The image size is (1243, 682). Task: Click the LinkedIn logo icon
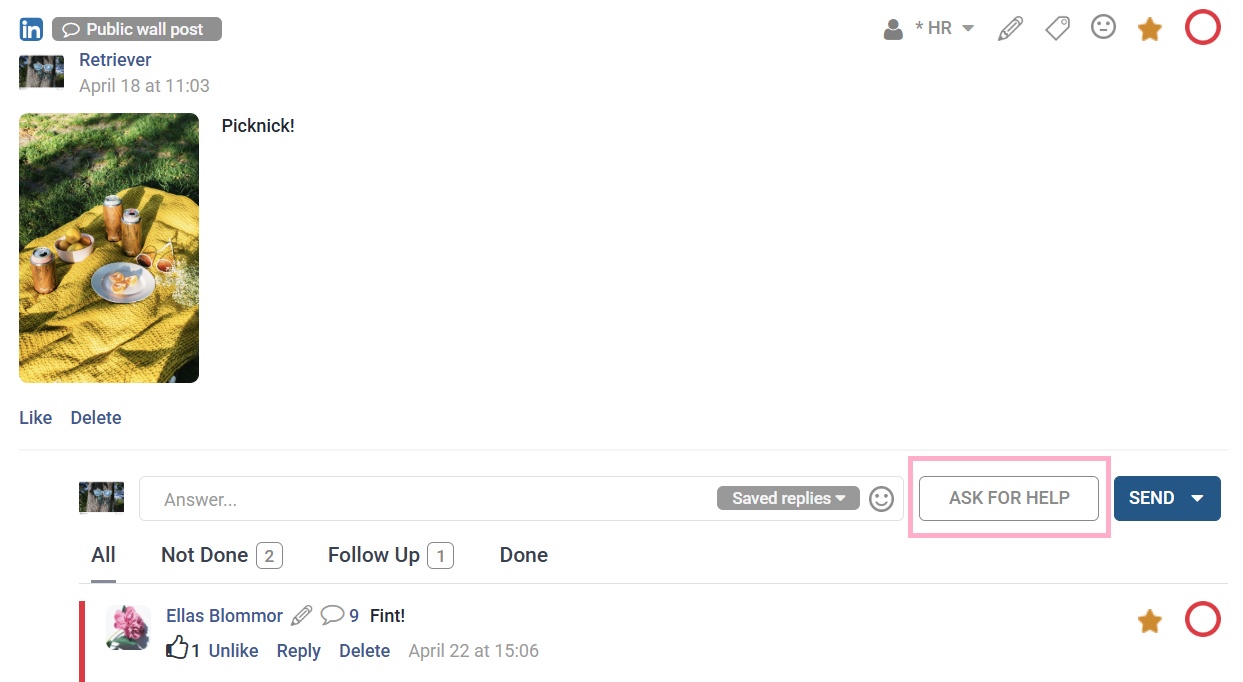click(x=31, y=29)
